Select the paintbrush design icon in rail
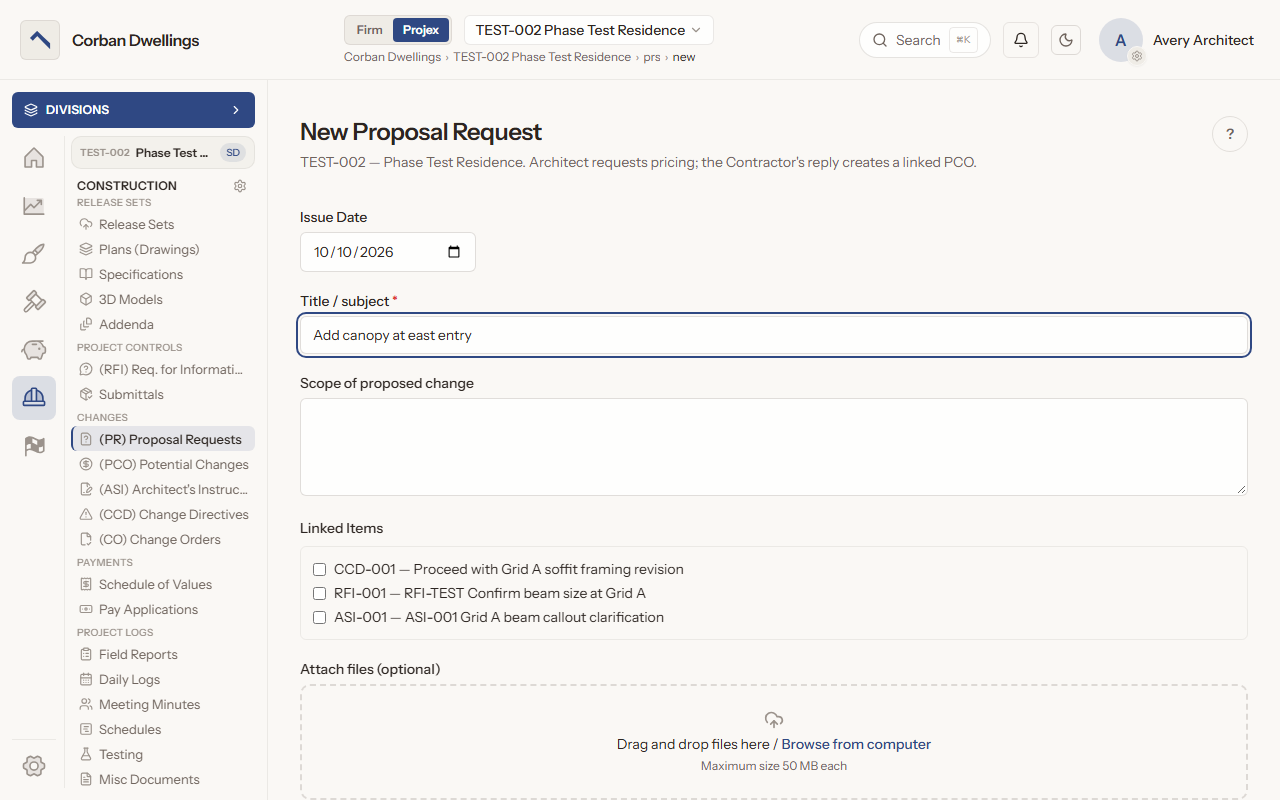 coord(34,254)
